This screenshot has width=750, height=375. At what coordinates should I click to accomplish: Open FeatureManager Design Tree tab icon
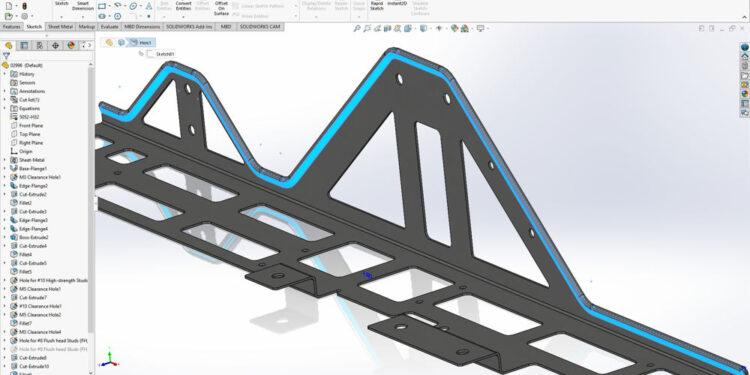click(x=9, y=45)
